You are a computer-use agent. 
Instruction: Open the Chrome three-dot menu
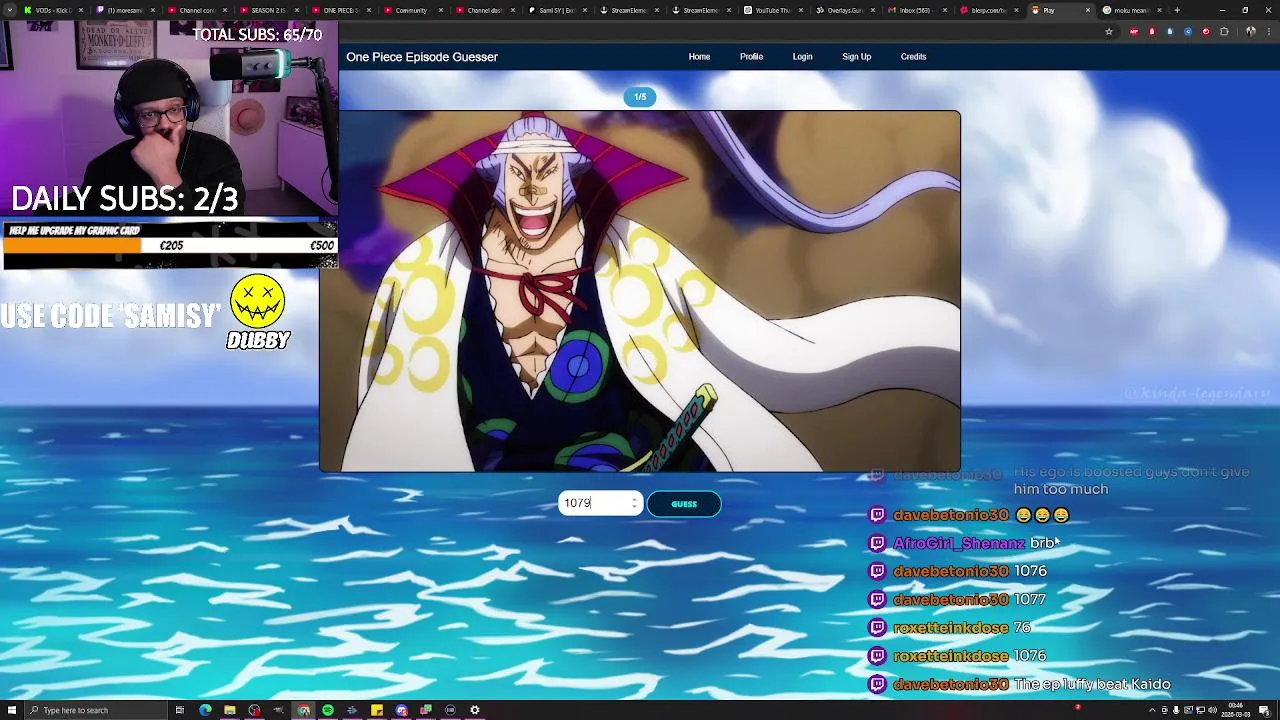pos(1268,32)
